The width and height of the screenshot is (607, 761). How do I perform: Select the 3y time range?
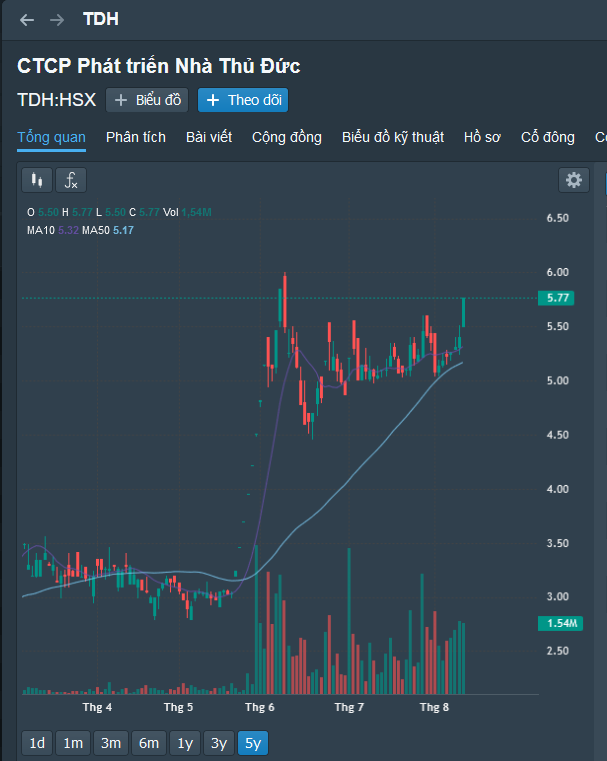point(218,743)
